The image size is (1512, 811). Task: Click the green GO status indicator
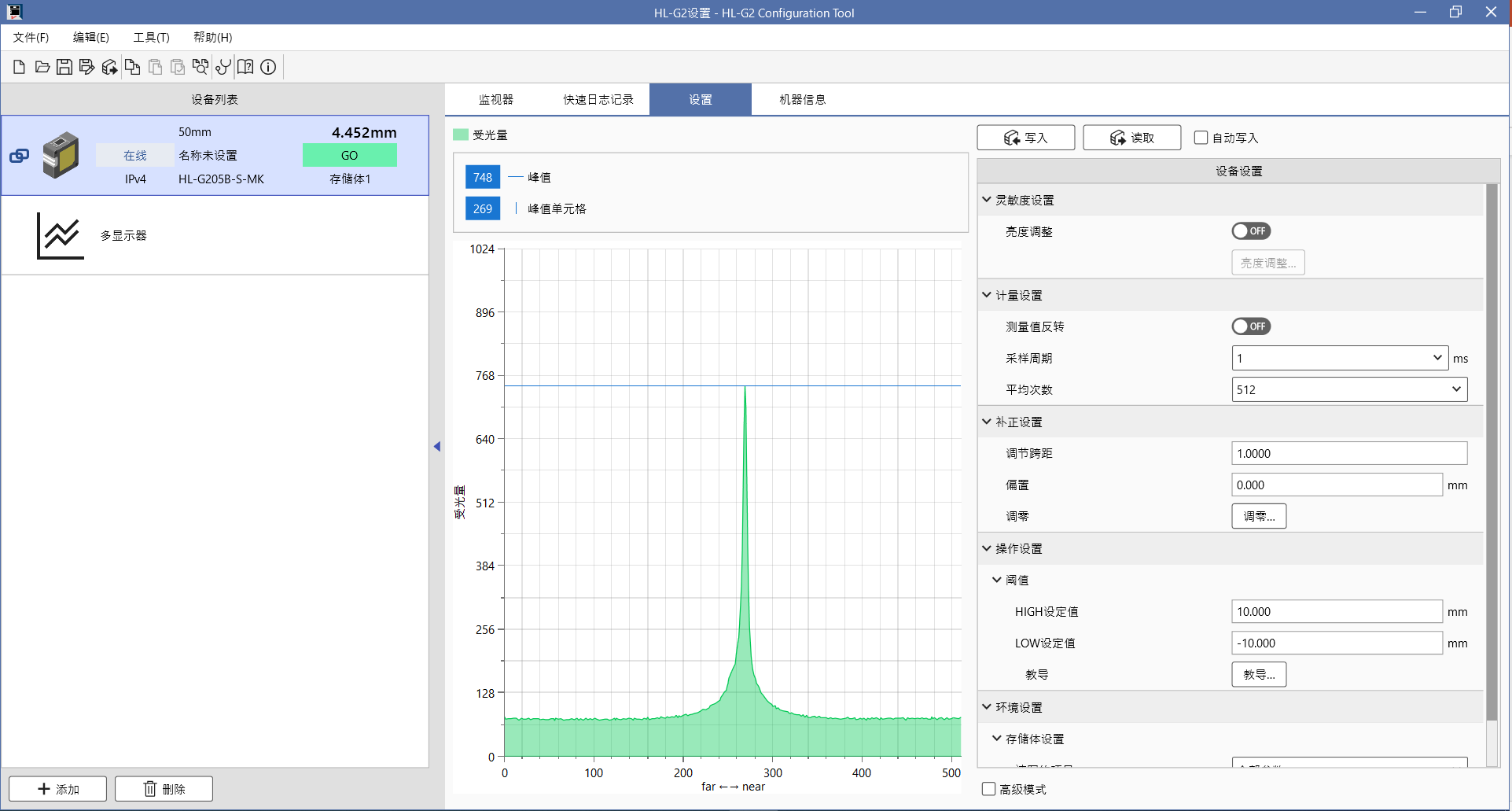350,156
